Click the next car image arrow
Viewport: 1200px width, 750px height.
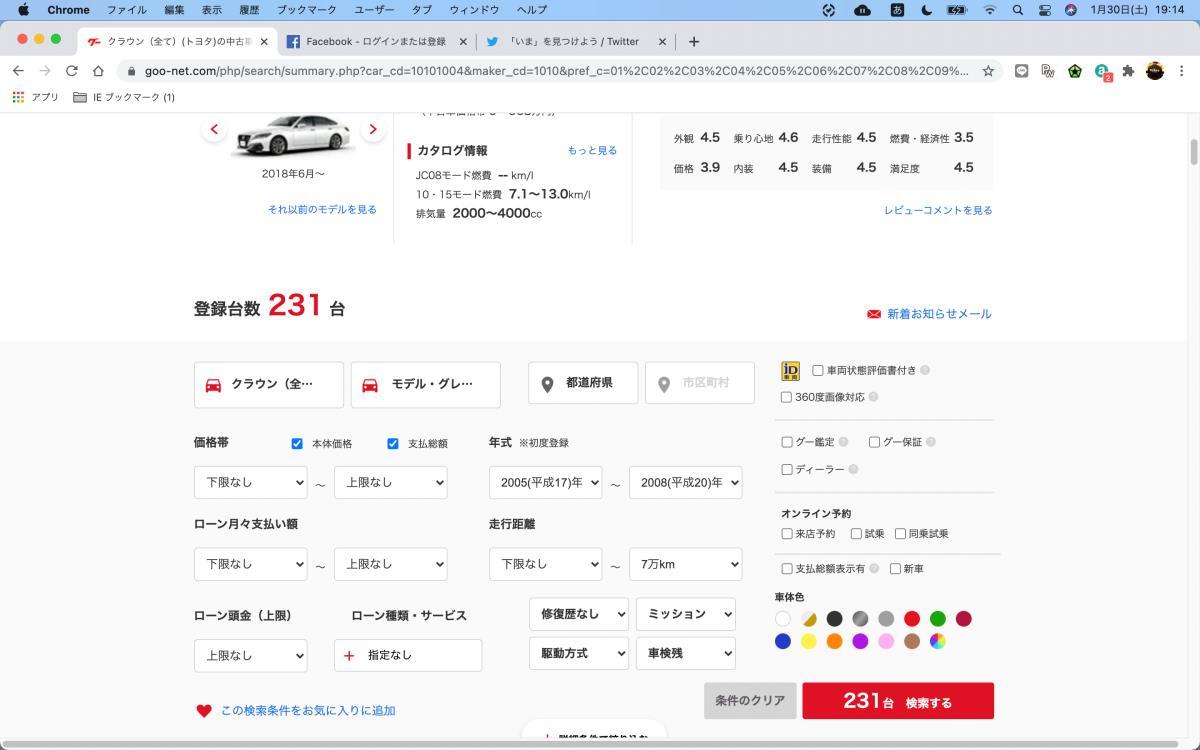pos(373,129)
